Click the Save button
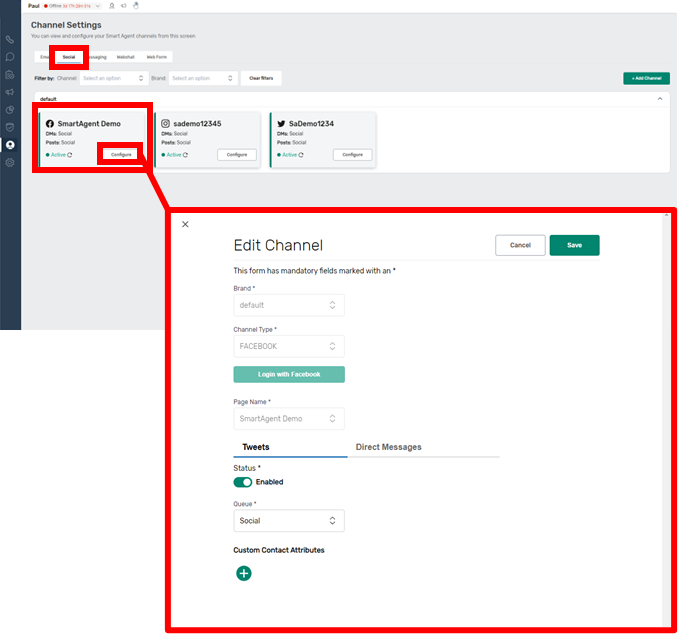 pyautogui.click(x=574, y=245)
